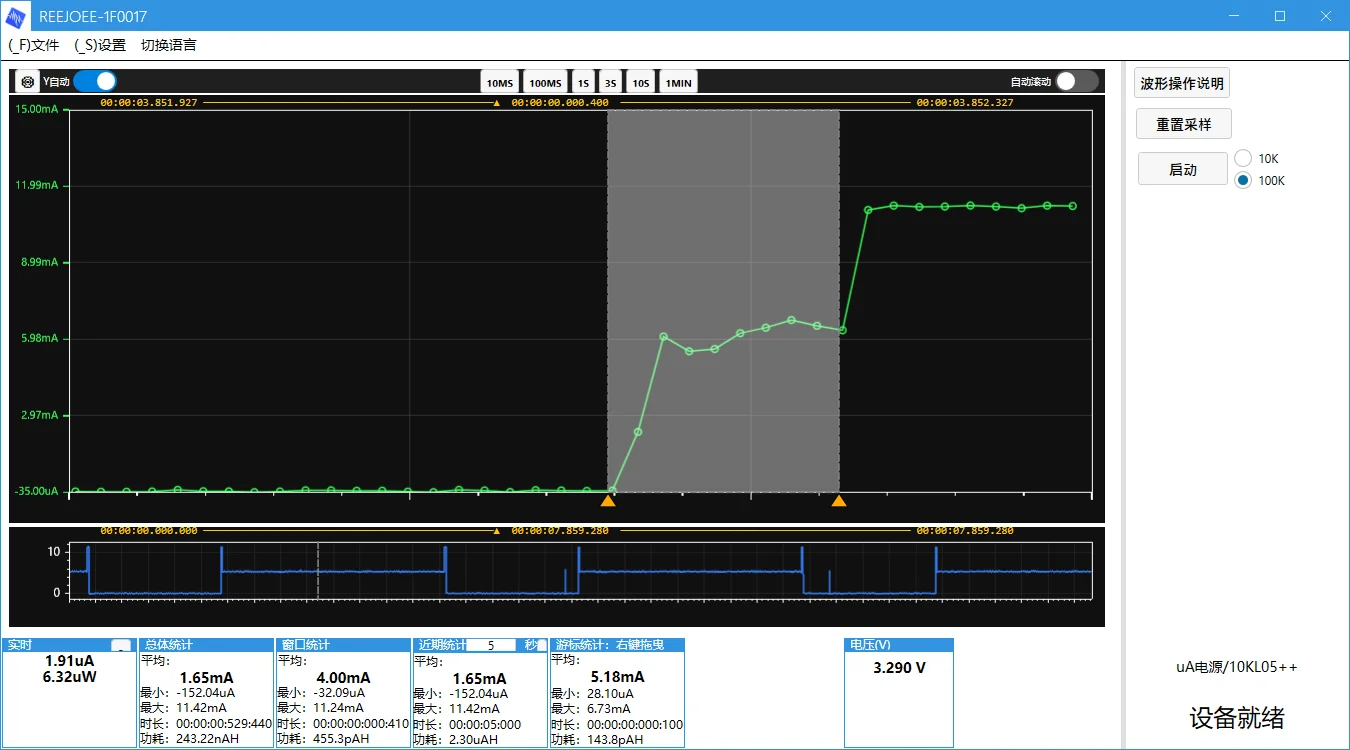Image resolution: width=1350 pixels, height=750 pixels.
Task: Click the 设备就绪 device ready status
Action: click(x=1237, y=717)
